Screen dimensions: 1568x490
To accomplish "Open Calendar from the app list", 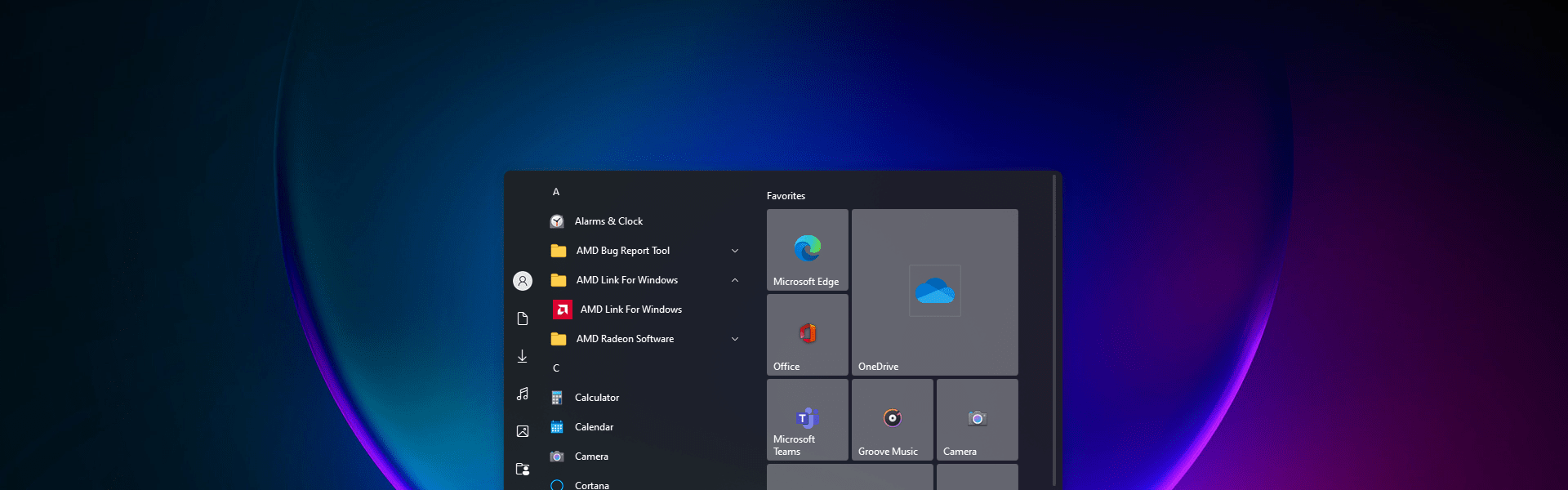I will (x=645, y=427).
